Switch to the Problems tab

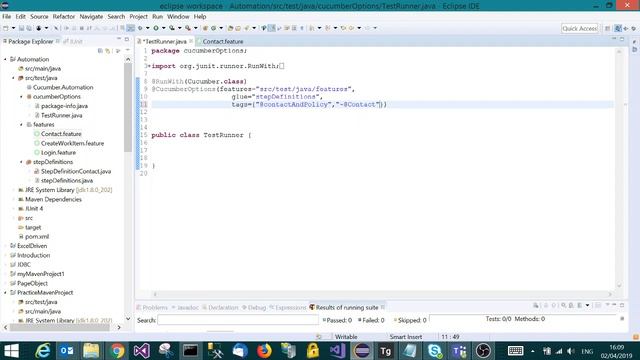[x=152, y=307]
